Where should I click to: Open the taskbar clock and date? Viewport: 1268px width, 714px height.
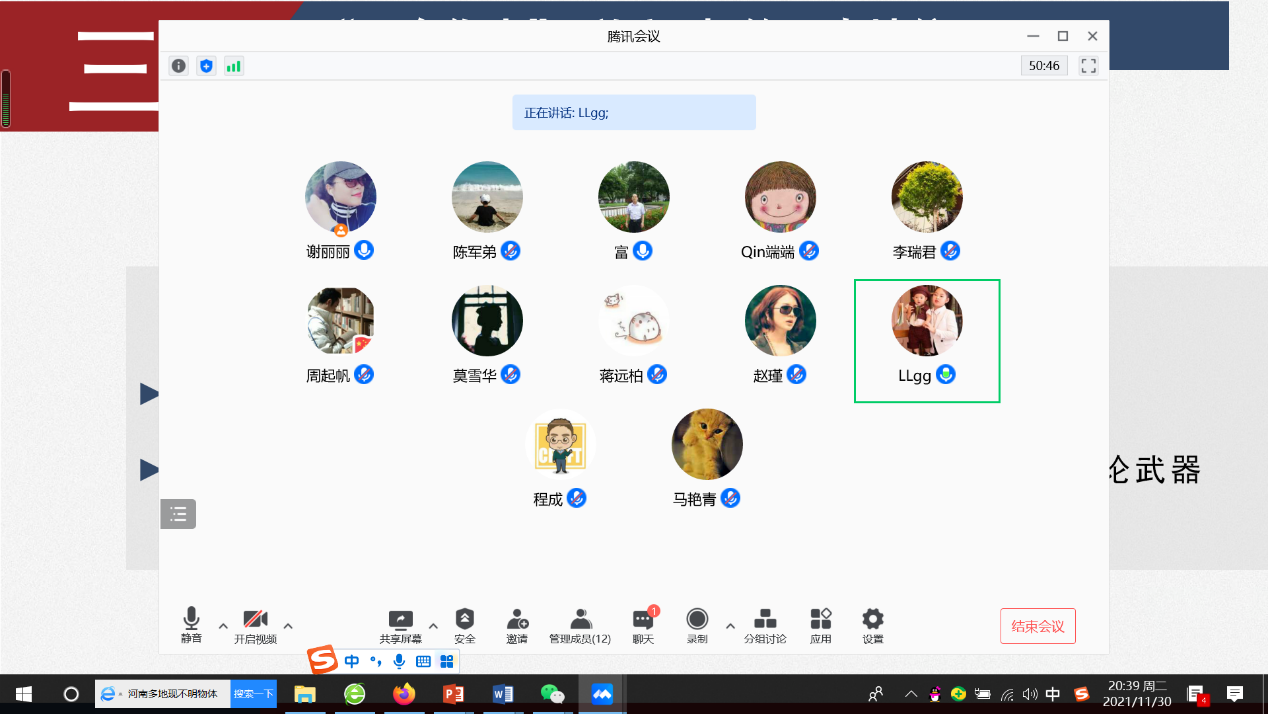[1138, 694]
